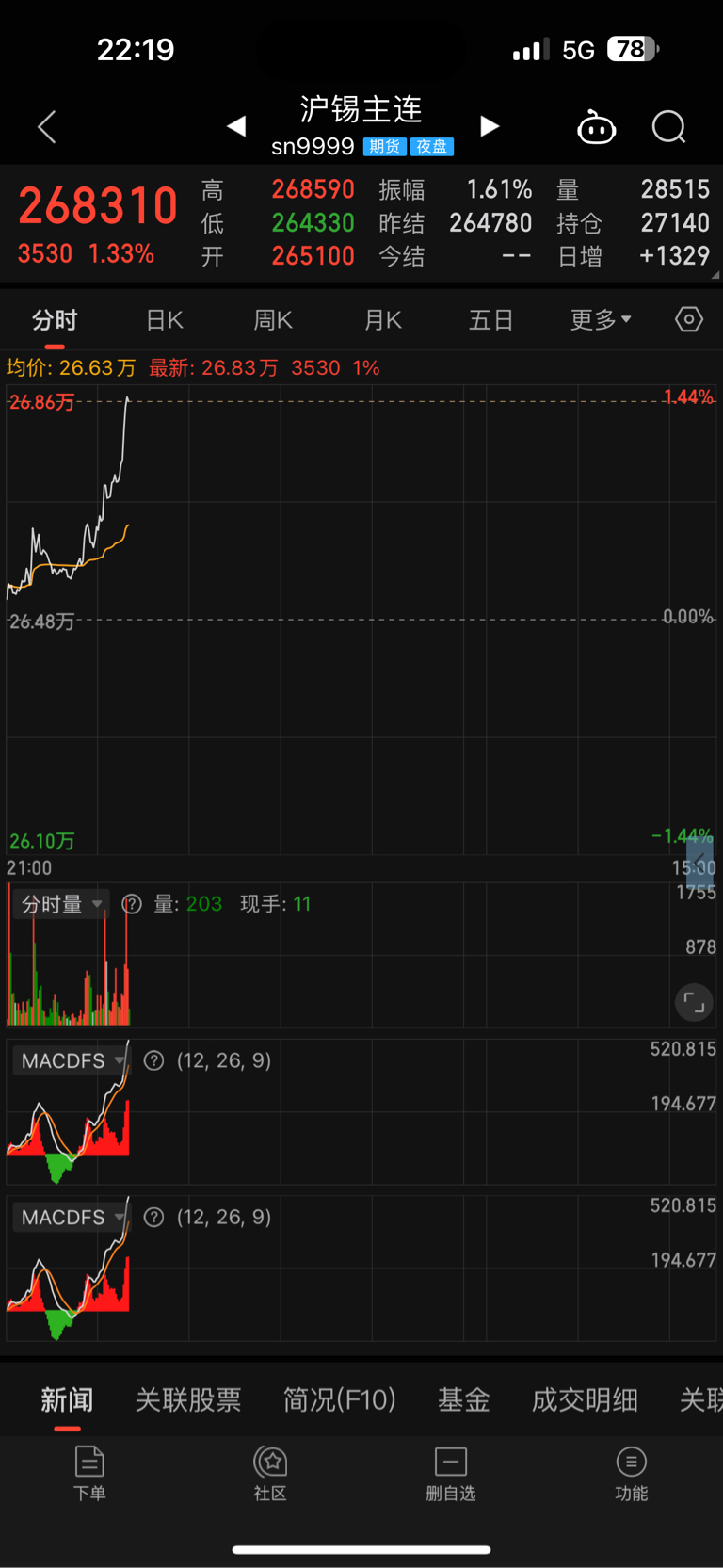Open the 功能 functions menu icon

click(x=631, y=1474)
